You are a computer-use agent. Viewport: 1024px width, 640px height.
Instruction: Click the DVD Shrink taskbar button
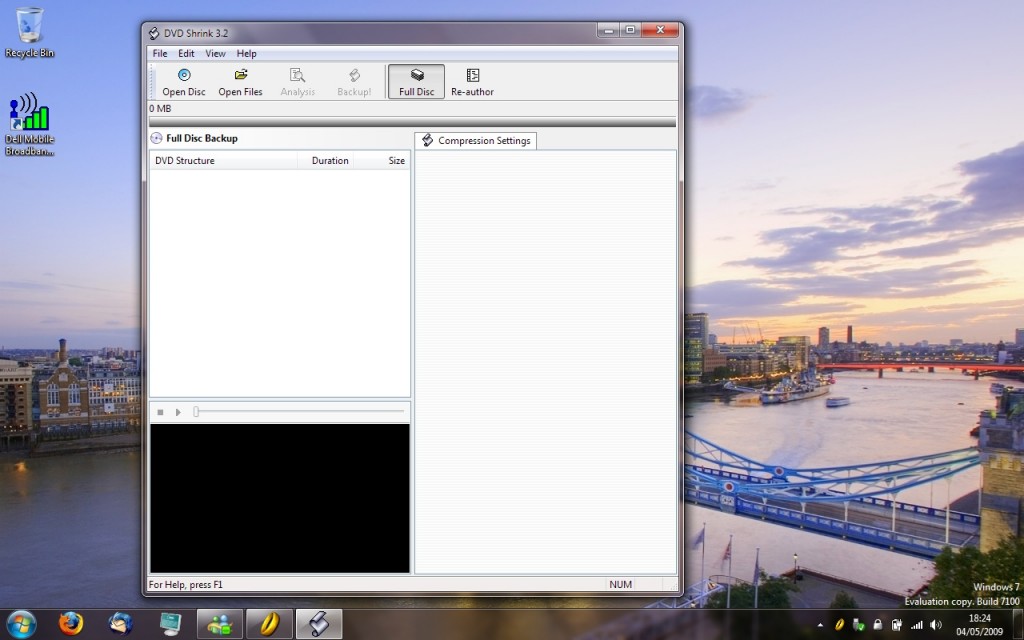coord(319,624)
